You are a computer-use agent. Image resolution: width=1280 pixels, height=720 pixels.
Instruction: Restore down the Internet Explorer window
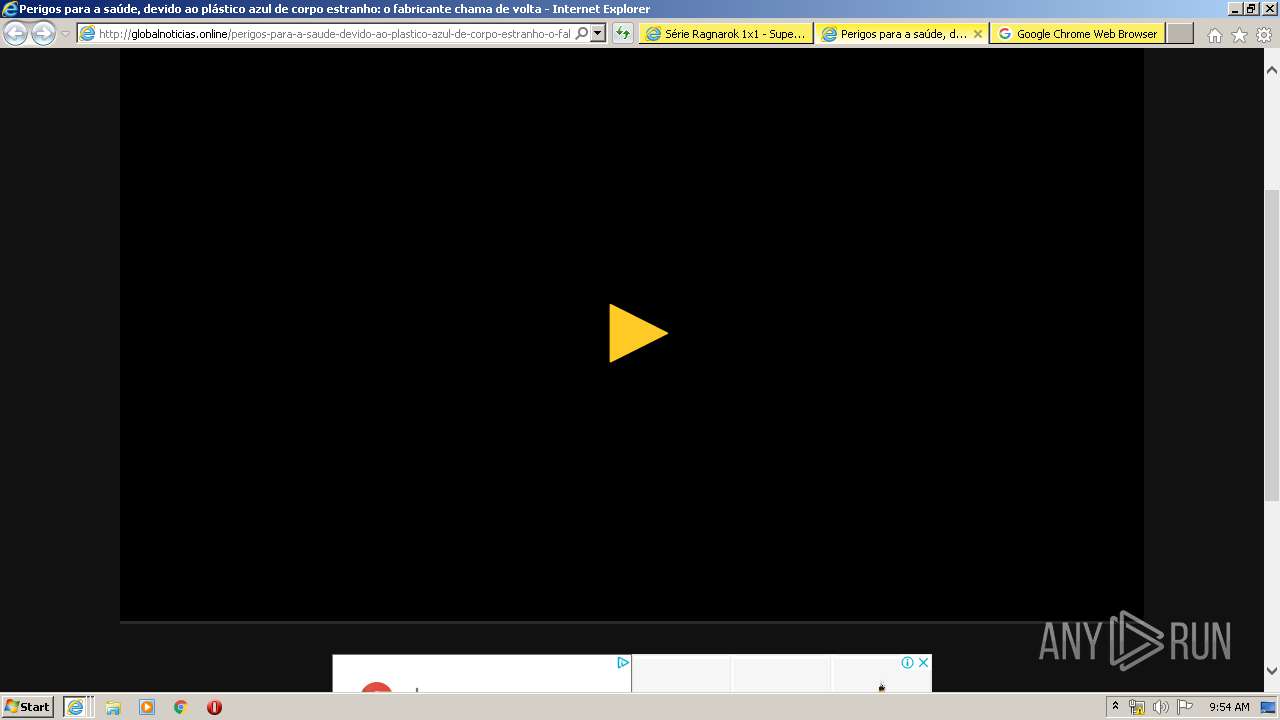[x=1250, y=9]
